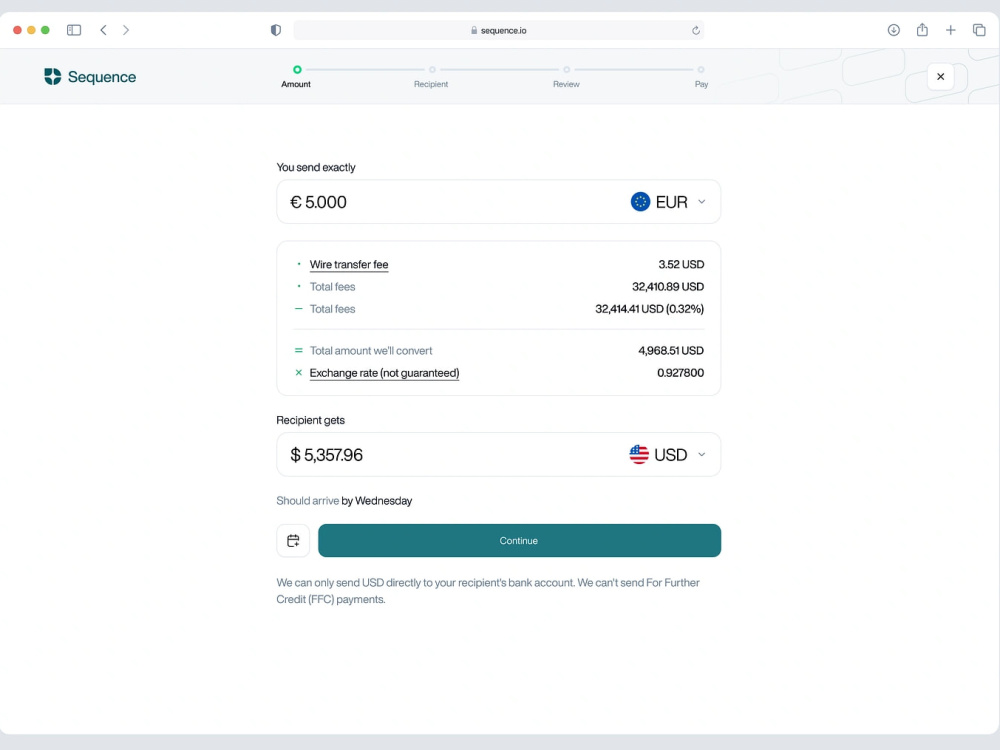Click the sequence.io address bar
The width and height of the screenshot is (1000, 750).
499,30
